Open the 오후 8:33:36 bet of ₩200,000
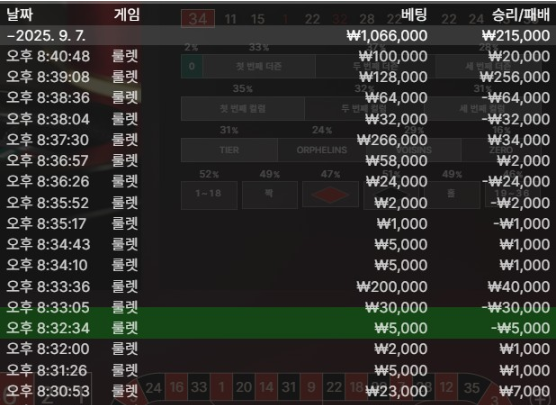 tap(278, 286)
